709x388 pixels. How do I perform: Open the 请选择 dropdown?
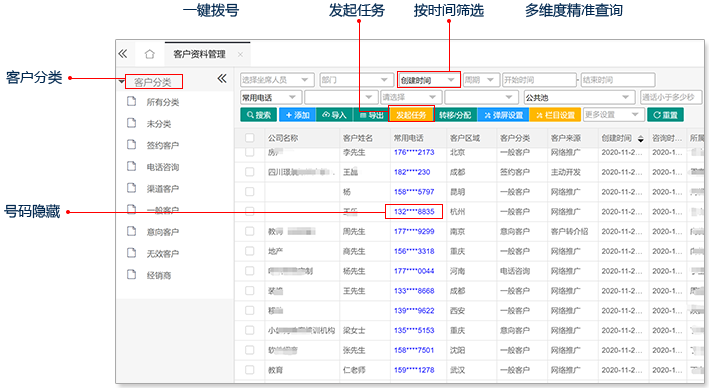[x=411, y=97]
